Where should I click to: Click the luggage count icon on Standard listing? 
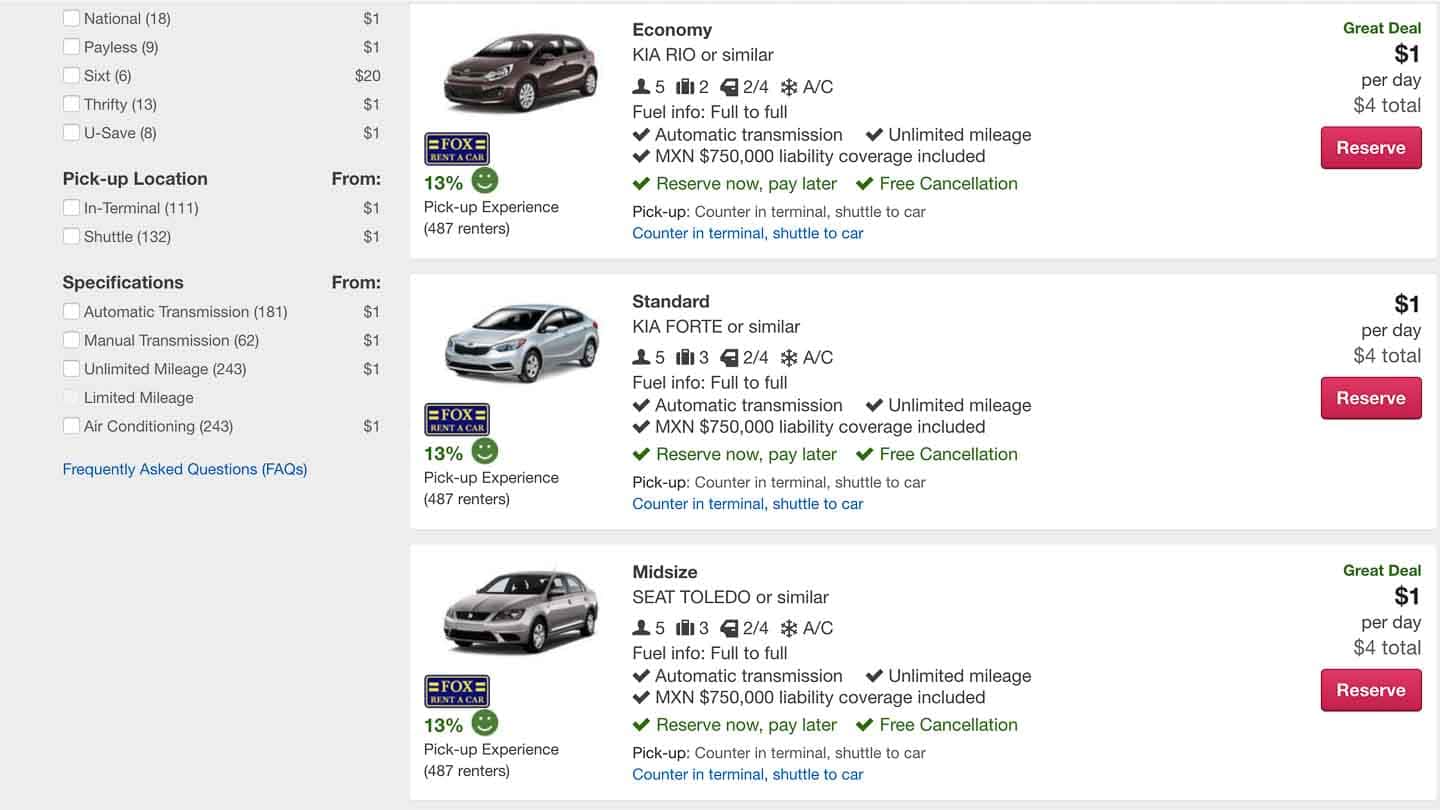point(686,357)
